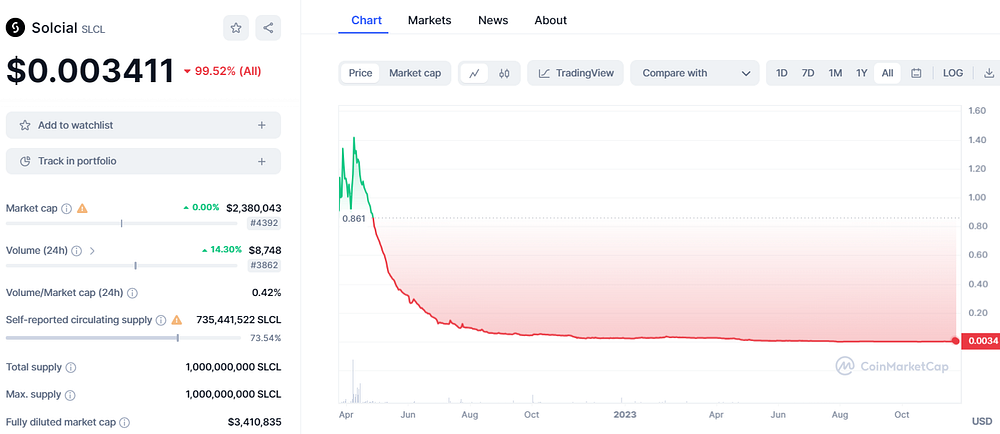Select the 1D time range
1000x434 pixels.
pos(781,73)
